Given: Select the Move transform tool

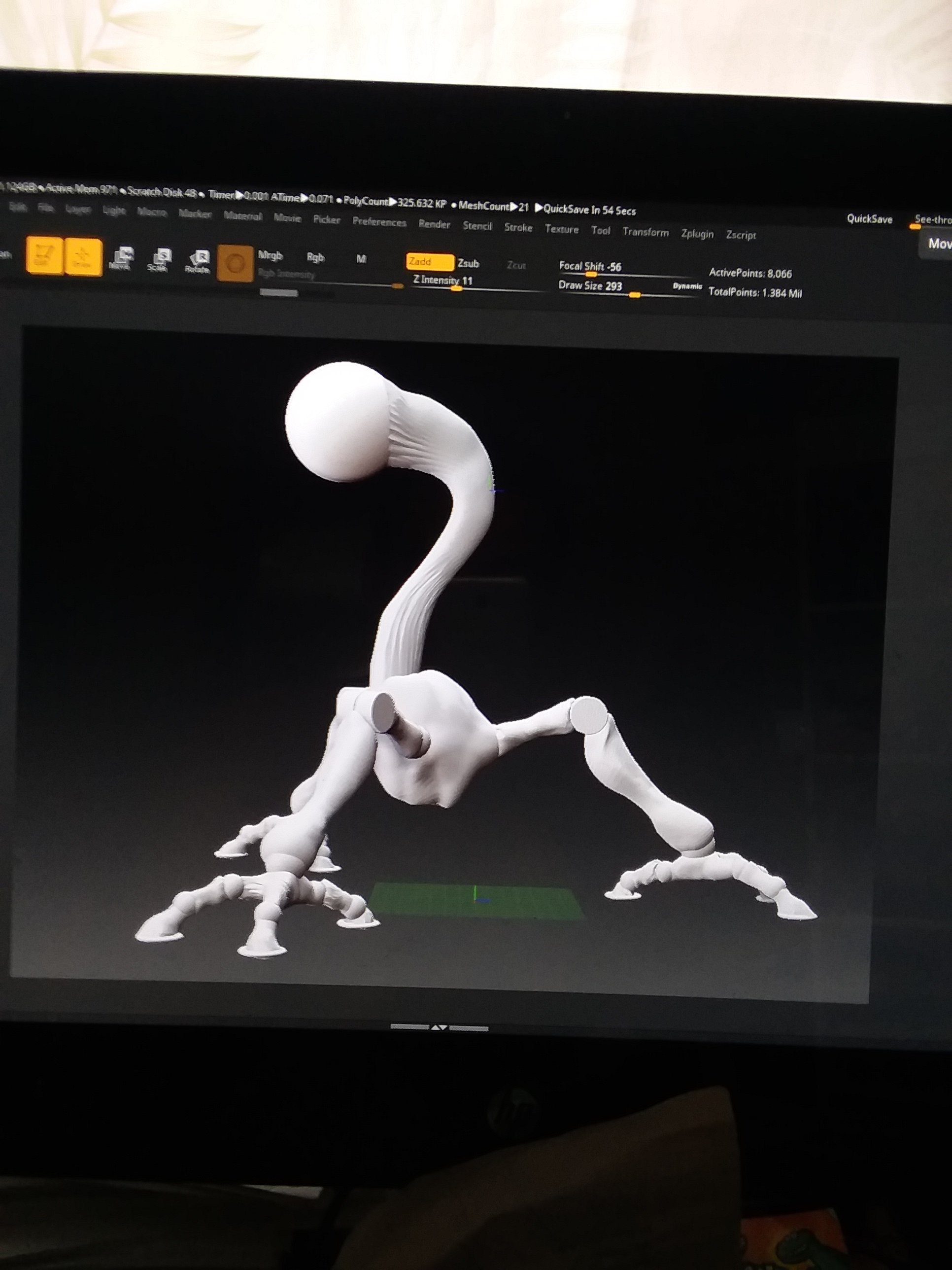Looking at the screenshot, I should (x=122, y=259).
